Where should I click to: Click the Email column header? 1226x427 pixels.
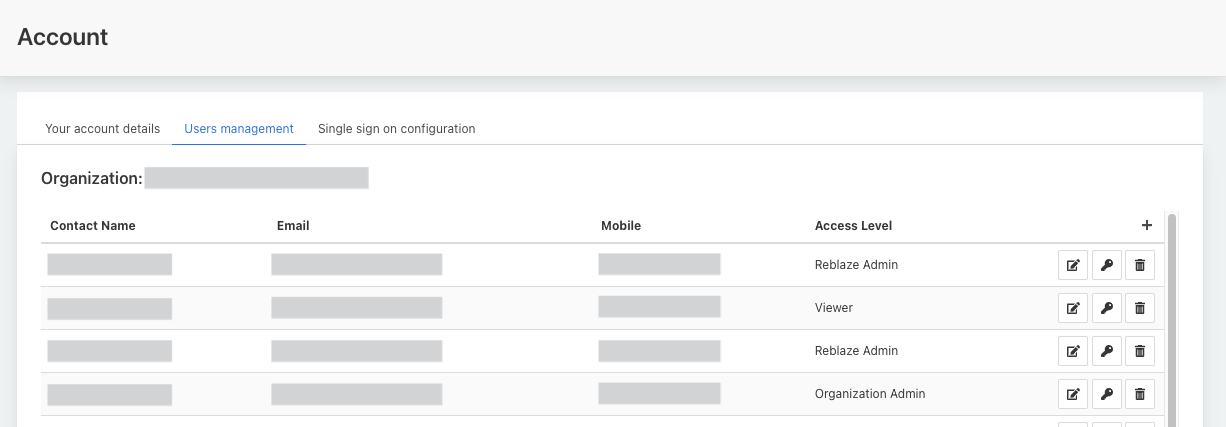(293, 226)
